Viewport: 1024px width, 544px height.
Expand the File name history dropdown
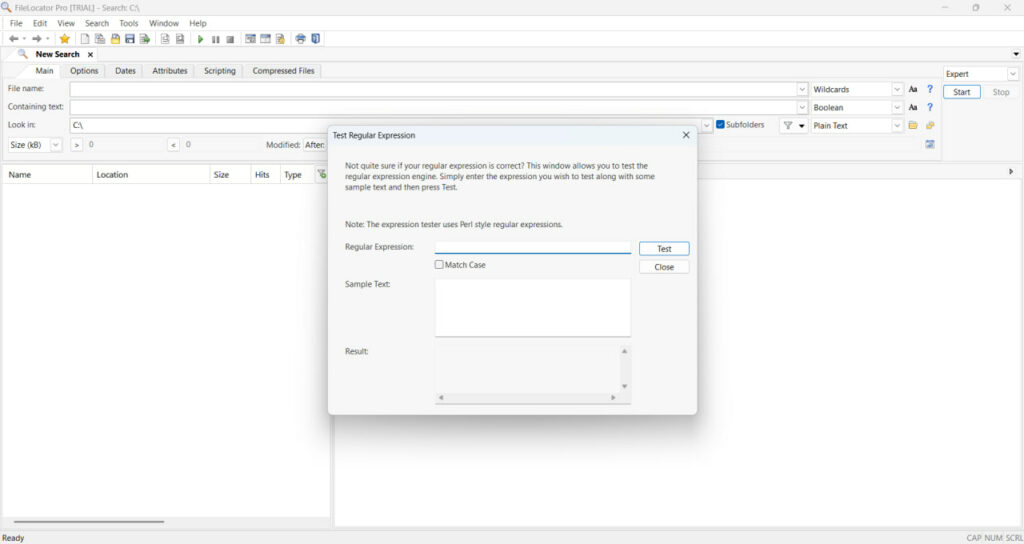(x=802, y=89)
